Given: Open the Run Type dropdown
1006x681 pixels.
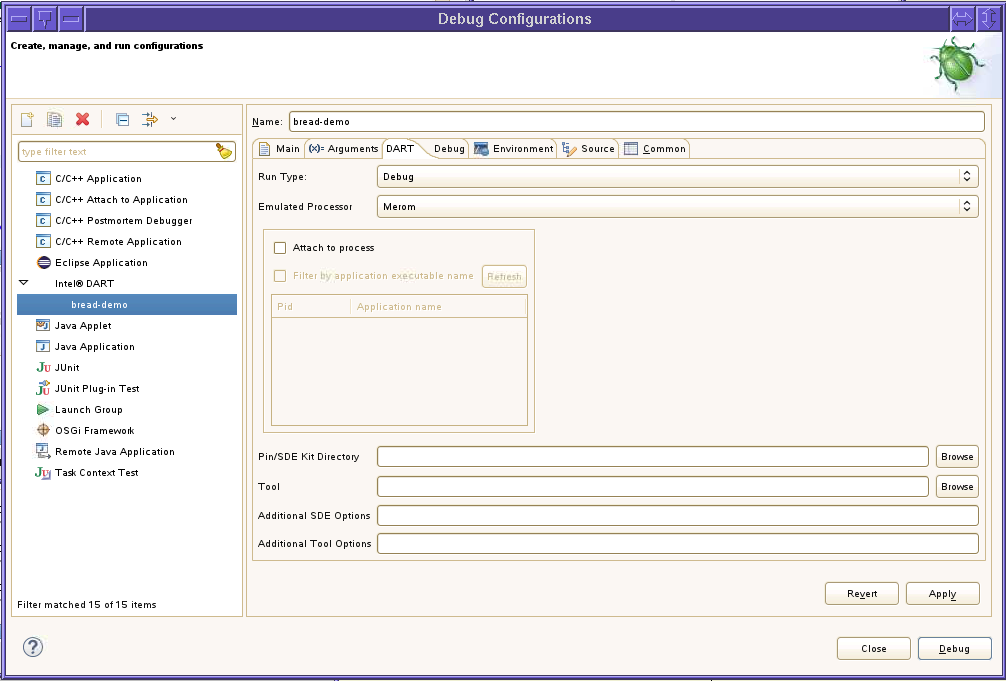Looking at the screenshot, I should point(677,177).
